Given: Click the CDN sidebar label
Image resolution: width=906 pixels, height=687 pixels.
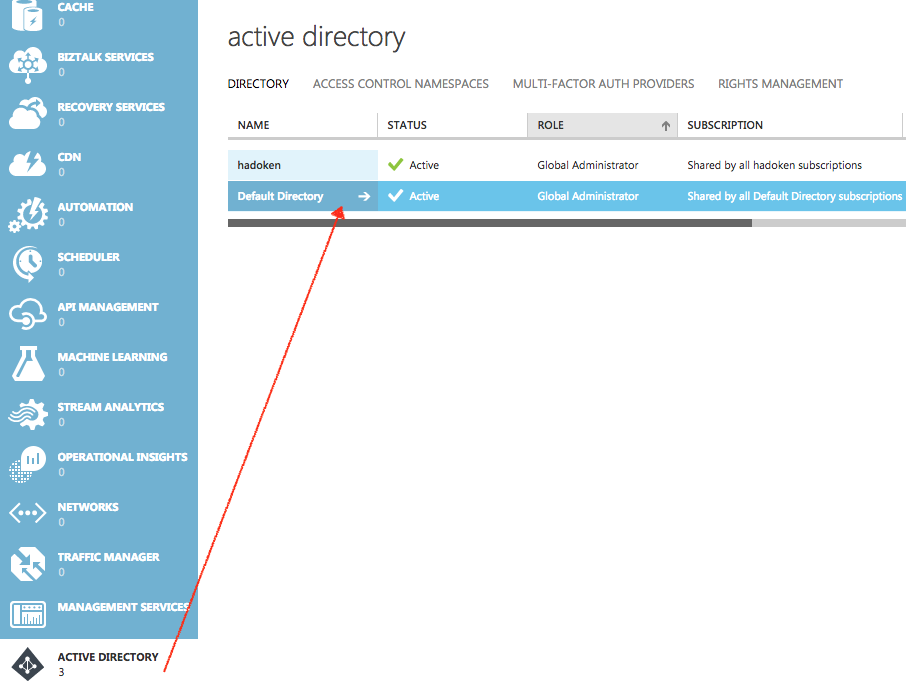Looking at the screenshot, I should pyautogui.click(x=69, y=157).
